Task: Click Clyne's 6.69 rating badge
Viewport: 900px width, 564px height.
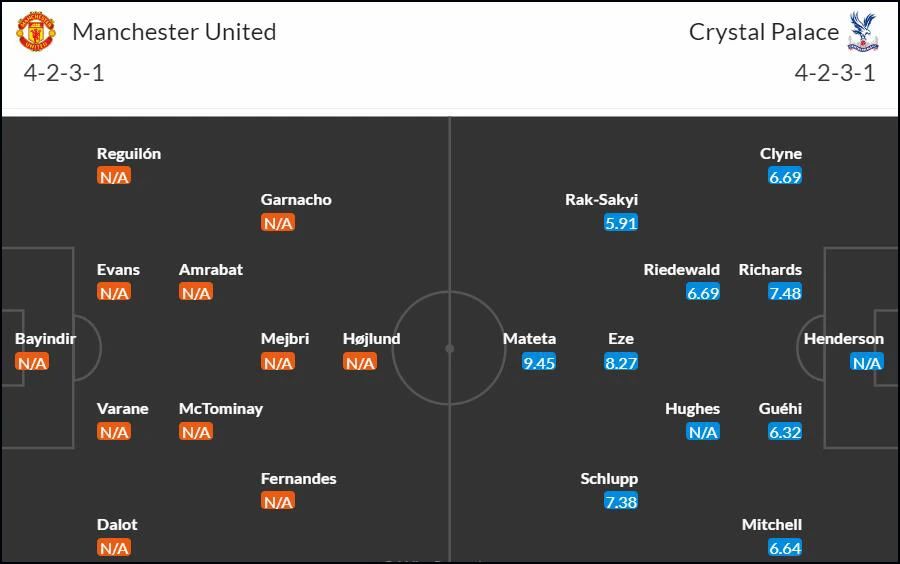Action: [785, 177]
